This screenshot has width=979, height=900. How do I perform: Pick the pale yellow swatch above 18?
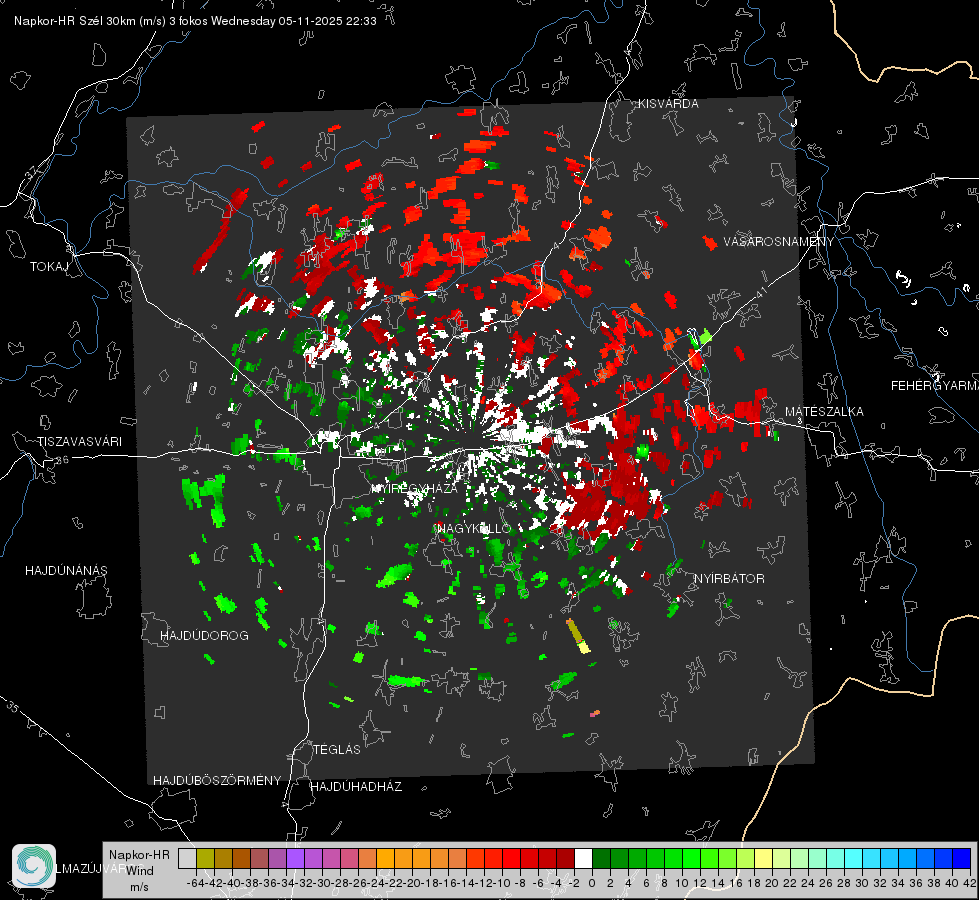pos(763,858)
